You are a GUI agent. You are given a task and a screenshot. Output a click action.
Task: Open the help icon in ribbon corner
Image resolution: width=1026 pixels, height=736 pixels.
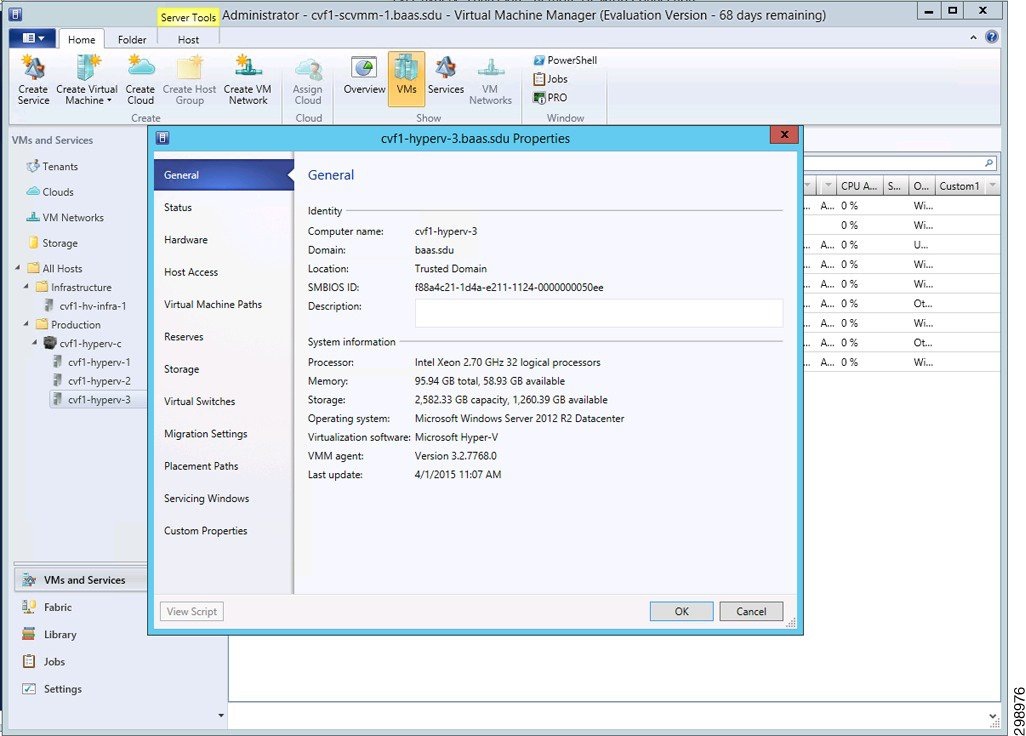[x=992, y=37]
